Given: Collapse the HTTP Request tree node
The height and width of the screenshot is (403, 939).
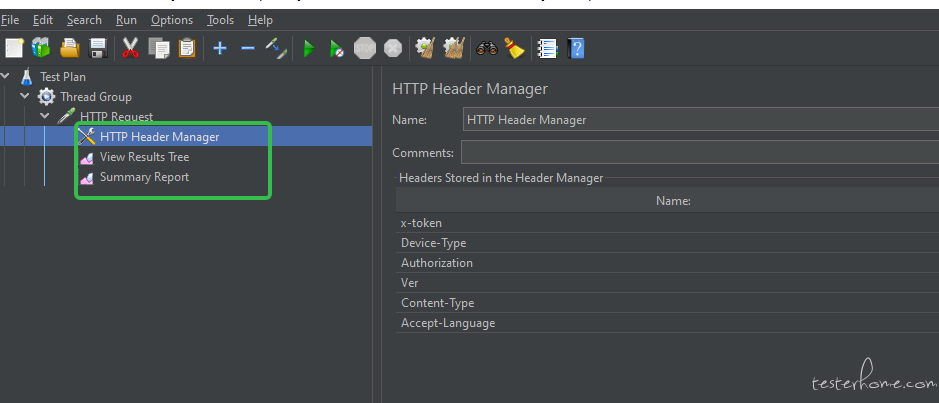Looking at the screenshot, I should pos(45,116).
